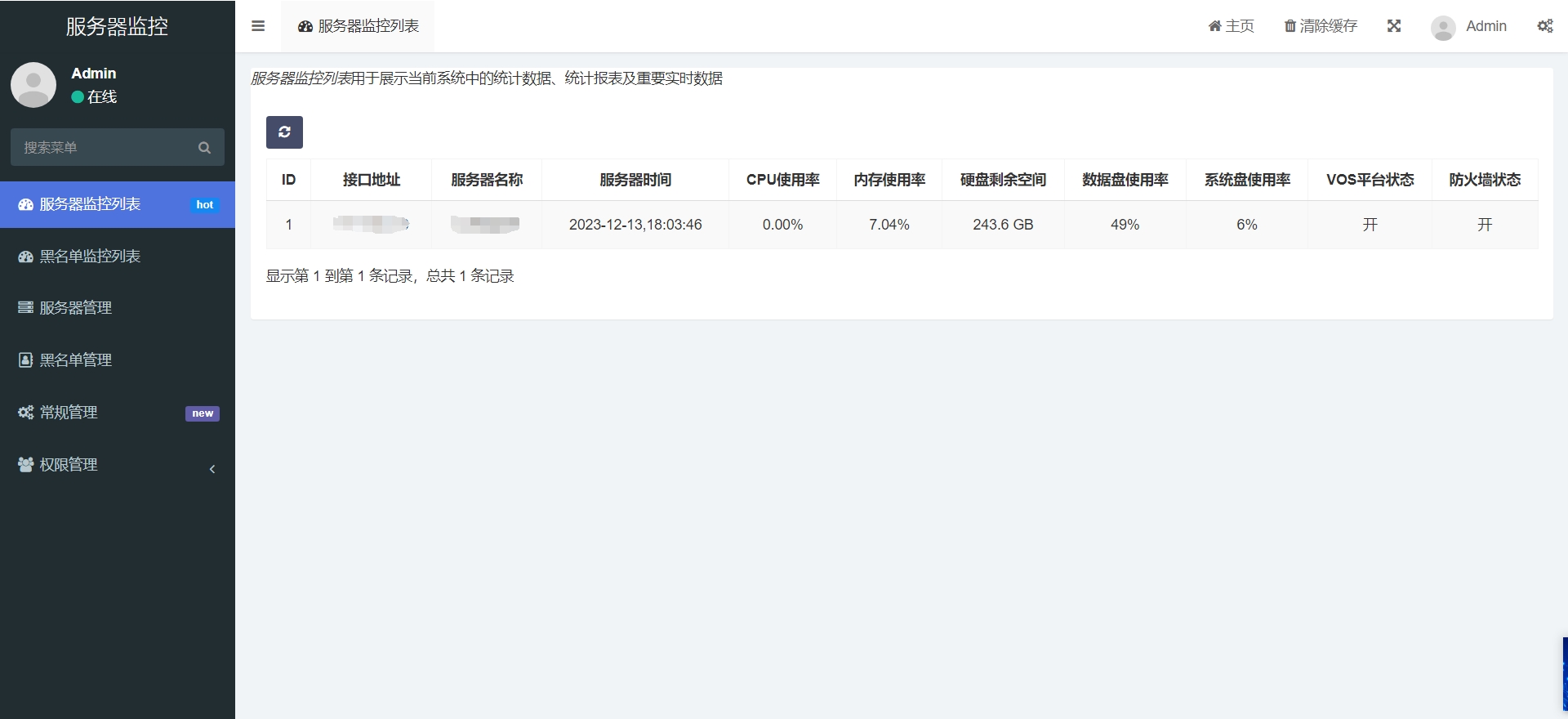Open settings via top-right gears icon
The height and width of the screenshot is (719, 1568).
pyautogui.click(x=1545, y=26)
